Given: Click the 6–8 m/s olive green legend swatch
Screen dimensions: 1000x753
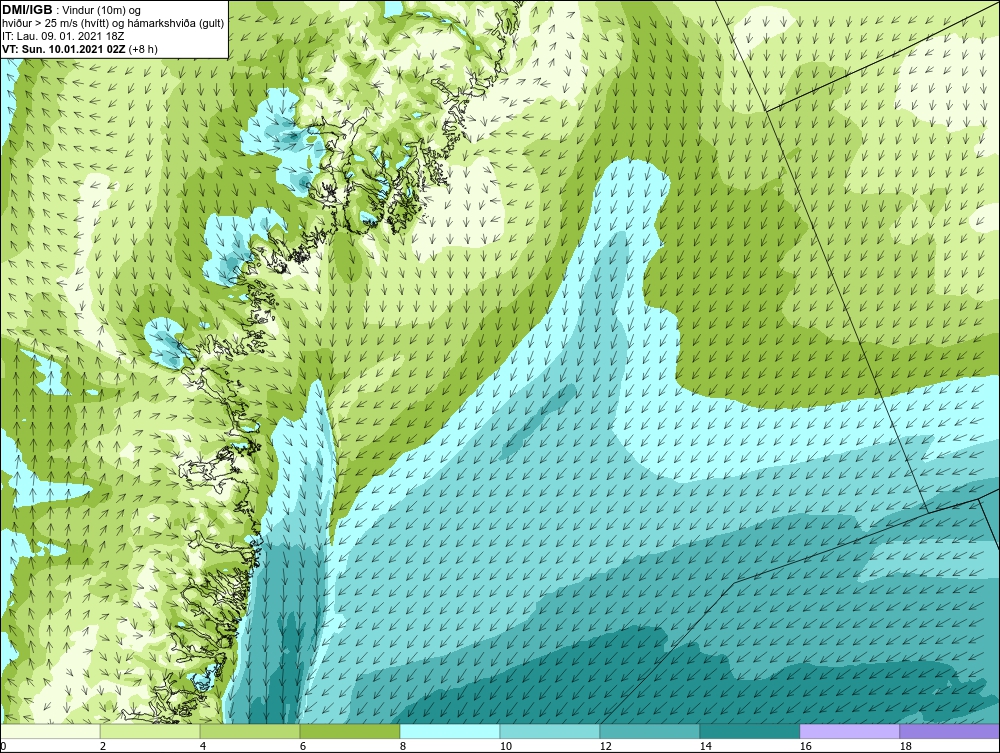Looking at the screenshot, I should 350,731.
